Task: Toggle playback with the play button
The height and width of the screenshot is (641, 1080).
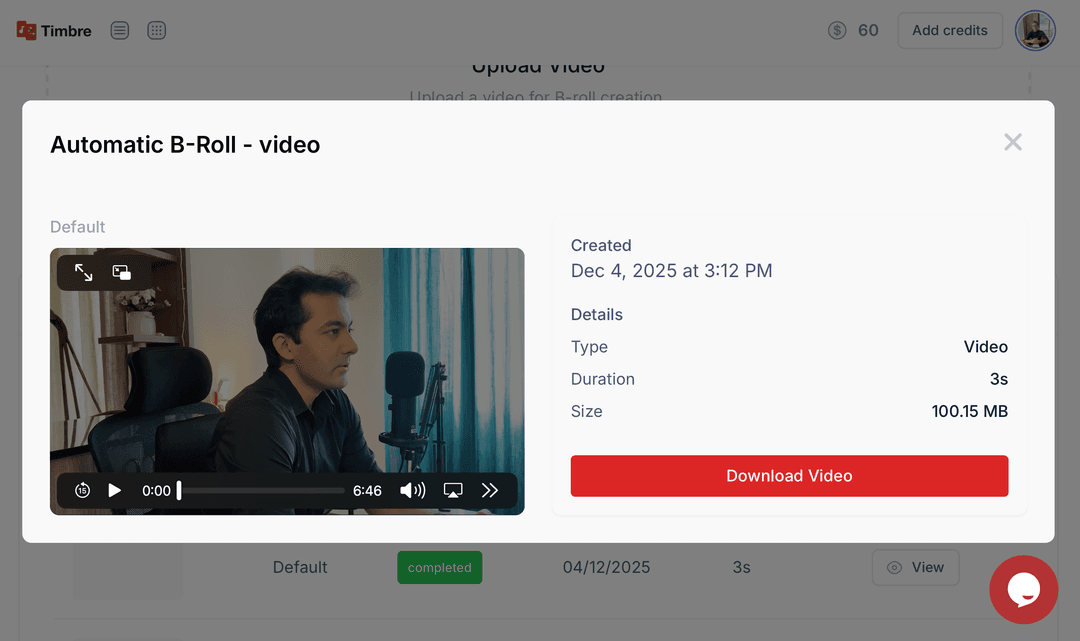Action: 114,490
